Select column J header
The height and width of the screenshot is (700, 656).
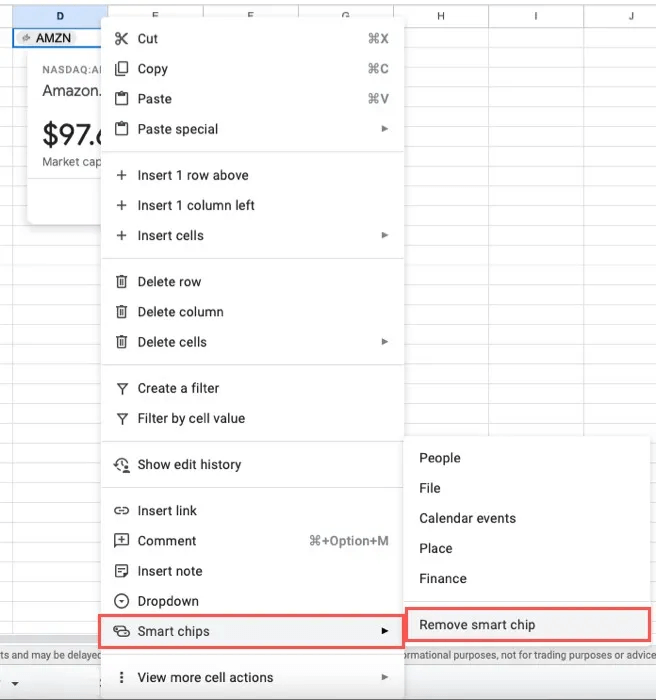click(x=620, y=16)
